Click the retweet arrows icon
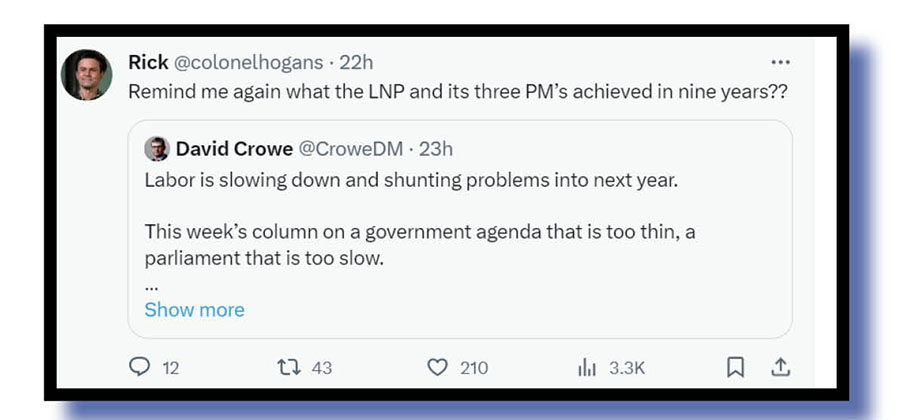The height and width of the screenshot is (420, 907). [x=290, y=367]
